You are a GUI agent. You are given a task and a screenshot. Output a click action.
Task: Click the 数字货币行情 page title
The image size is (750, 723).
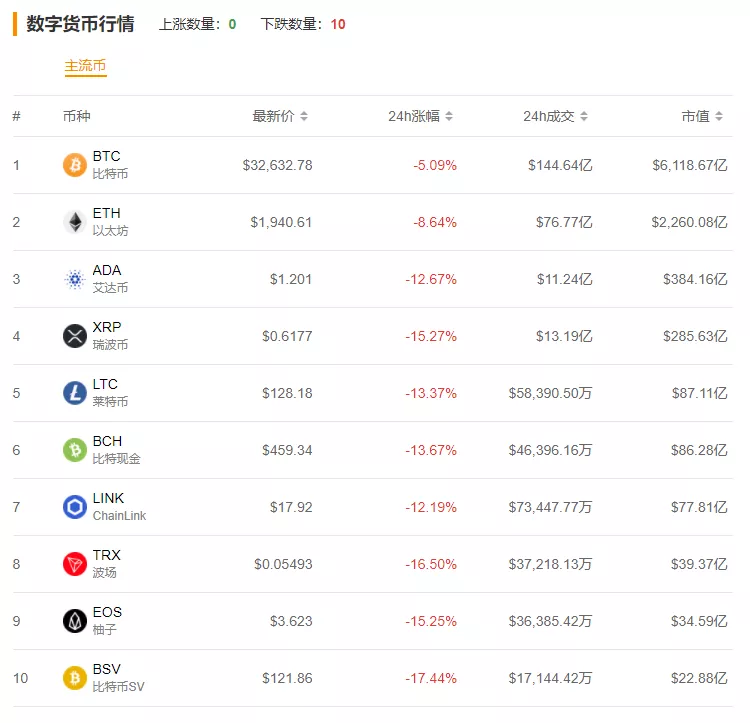pos(80,24)
